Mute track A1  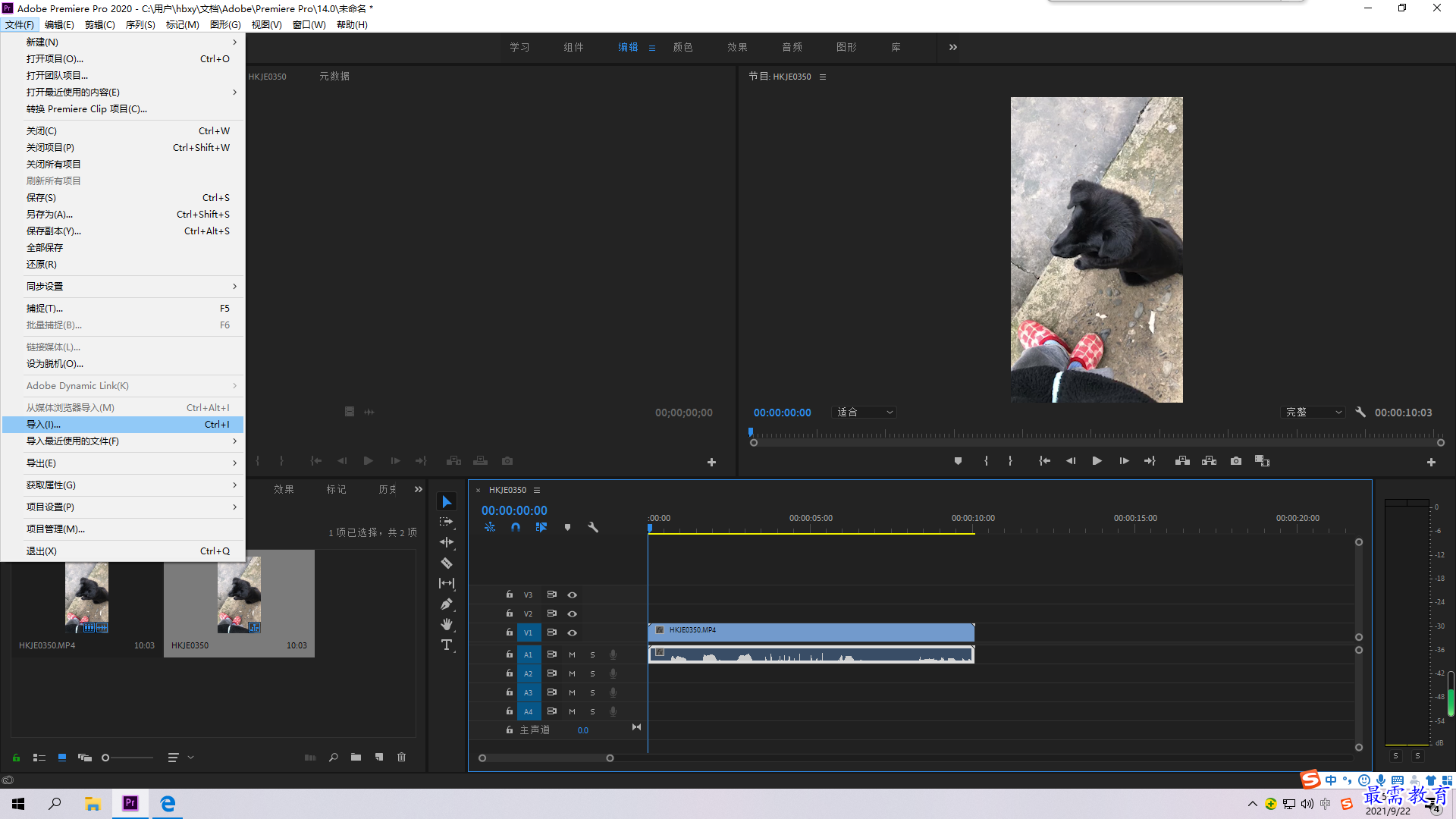pos(572,654)
